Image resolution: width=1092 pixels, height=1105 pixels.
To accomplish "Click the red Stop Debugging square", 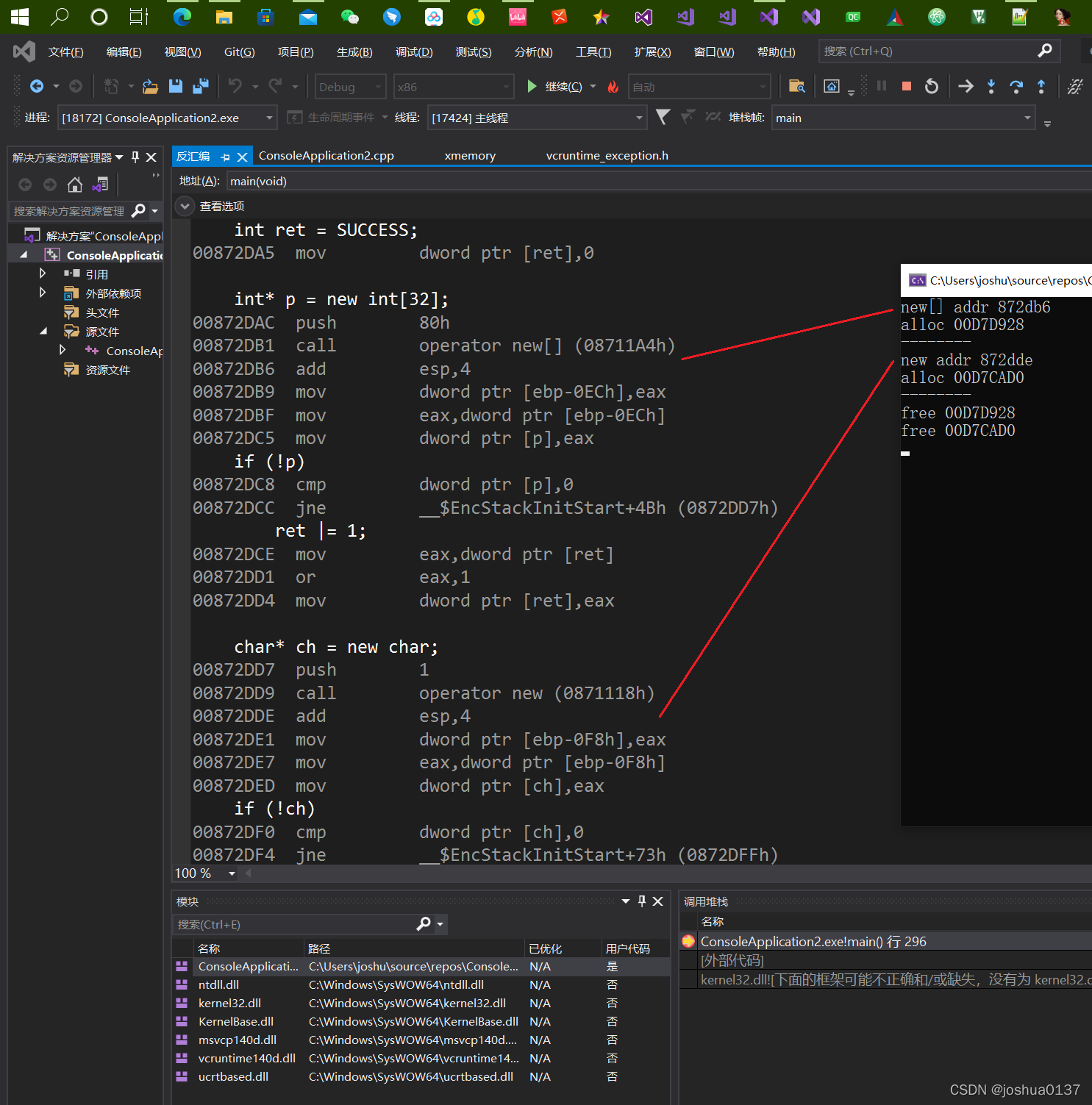I will pyautogui.click(x=907, y=86).
